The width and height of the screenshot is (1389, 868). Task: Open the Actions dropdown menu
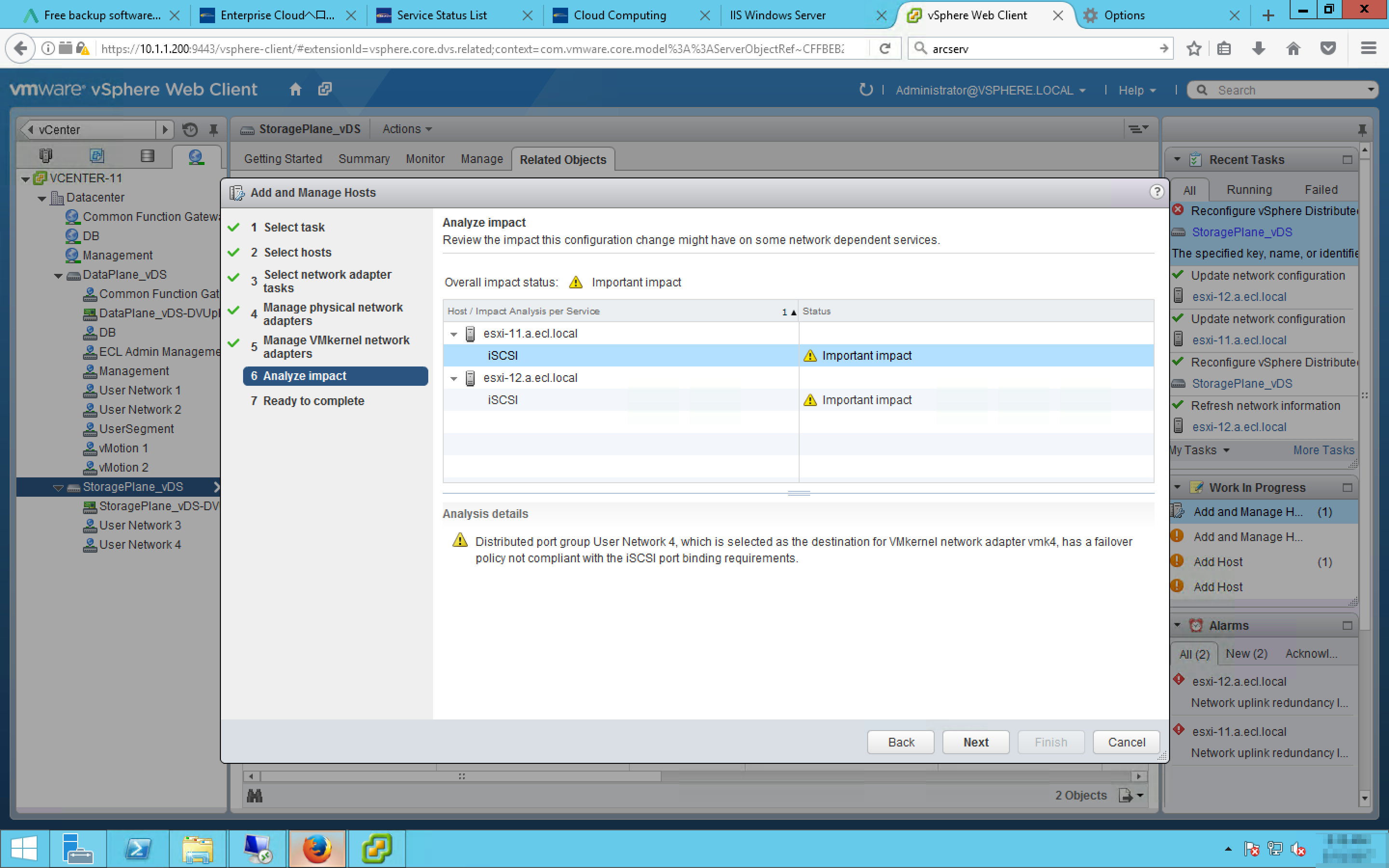[407, 129]
